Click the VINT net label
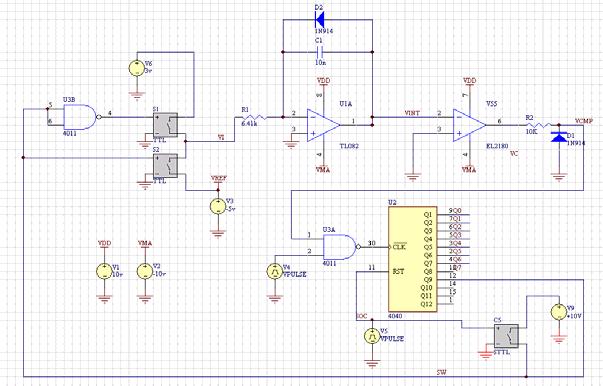 412,113
